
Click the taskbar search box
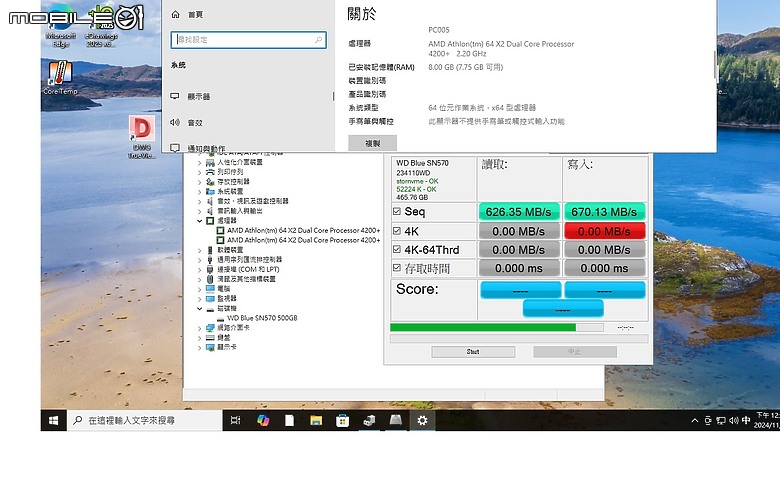(x=144, y=421)
